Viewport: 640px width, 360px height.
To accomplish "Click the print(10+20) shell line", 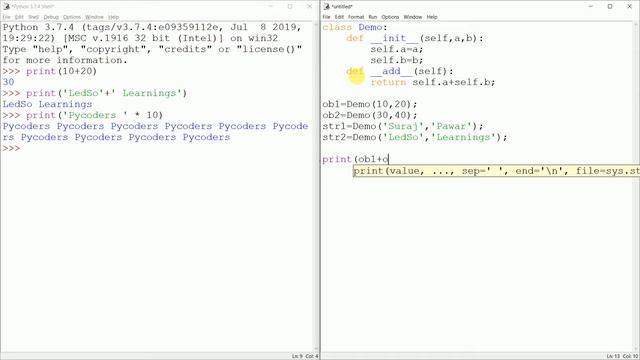I will pyautogui.click(x=50, y=71).
